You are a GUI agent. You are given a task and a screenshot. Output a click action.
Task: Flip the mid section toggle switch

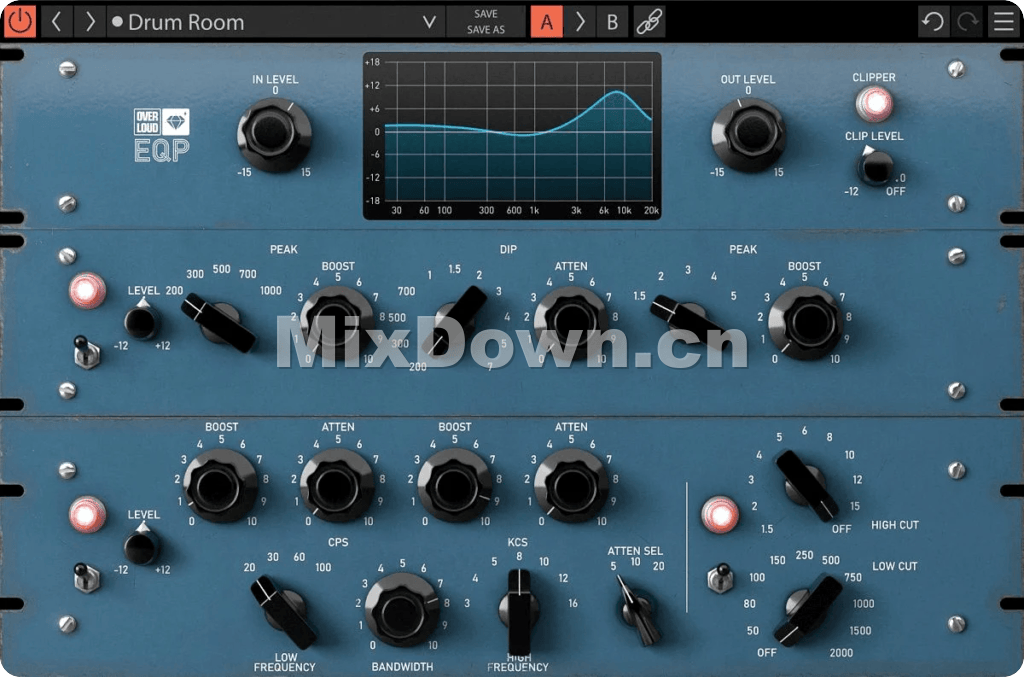point(86,353)
